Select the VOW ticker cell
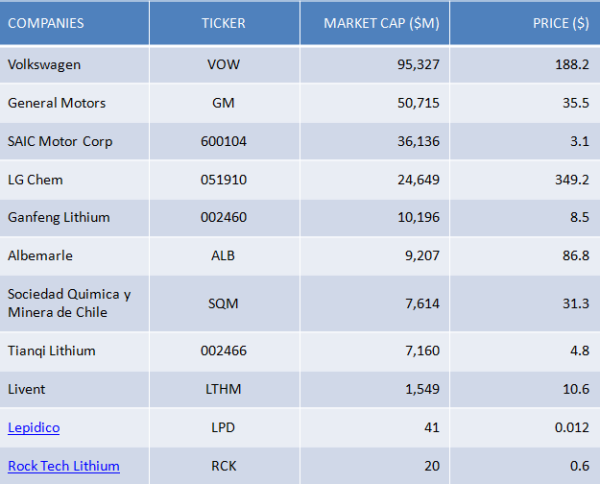600x484 pixels. [x=223, y=64]
